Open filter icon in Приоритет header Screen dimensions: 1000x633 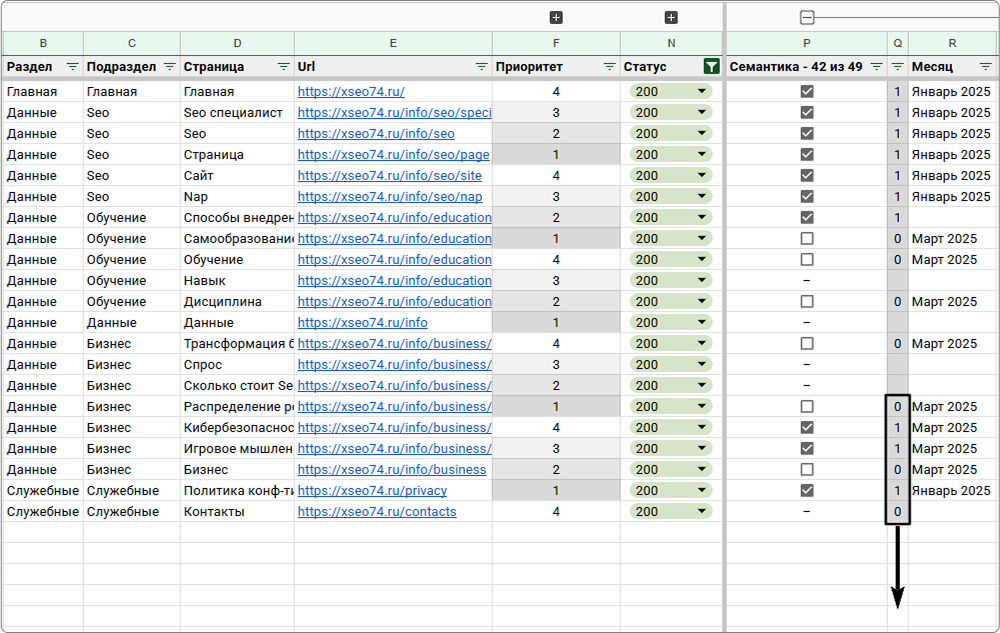(x=610, y=67)
